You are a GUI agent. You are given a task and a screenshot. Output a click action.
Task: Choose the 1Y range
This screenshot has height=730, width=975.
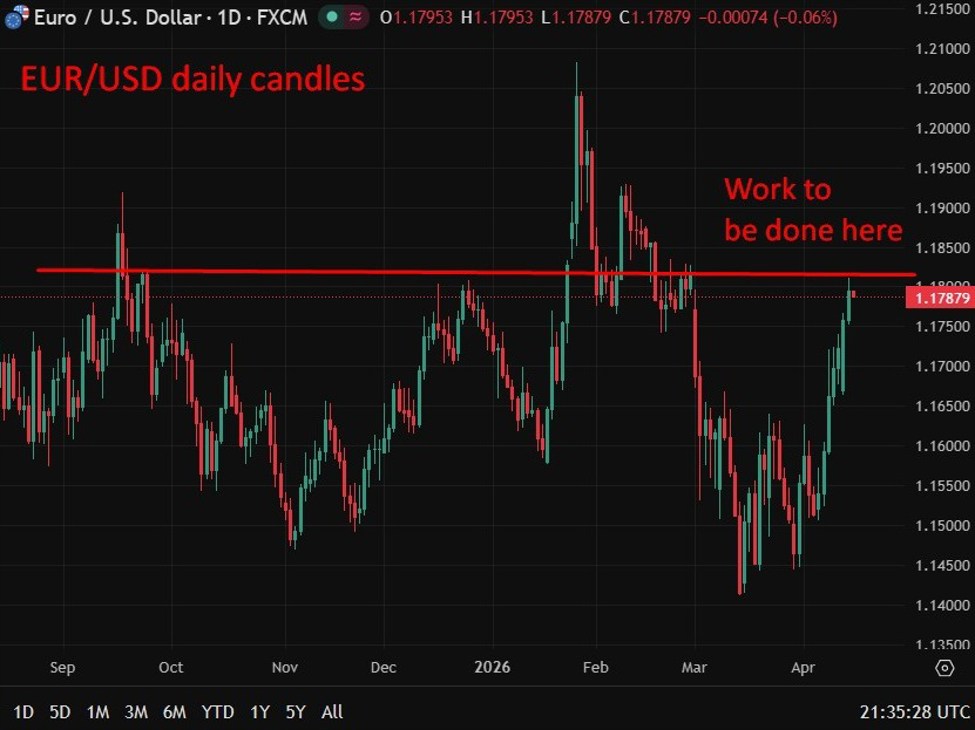[260, 712]
